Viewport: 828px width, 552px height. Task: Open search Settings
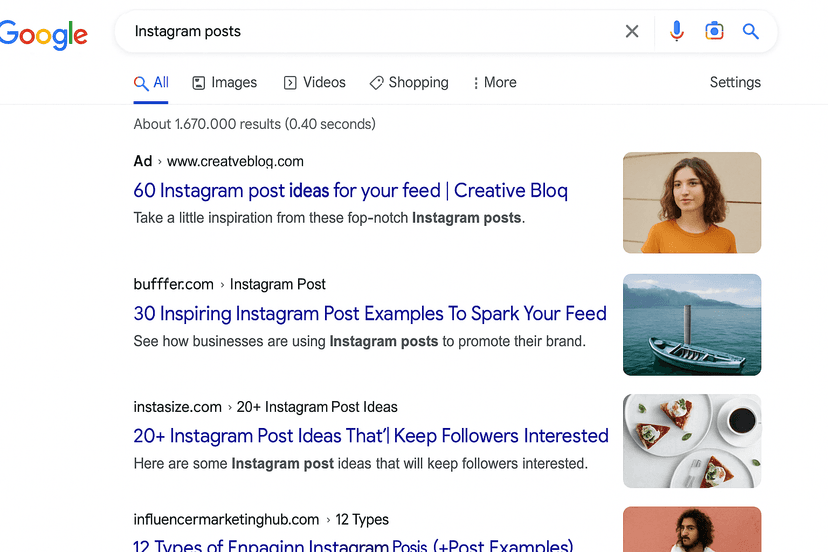click(x=735, y=83)
